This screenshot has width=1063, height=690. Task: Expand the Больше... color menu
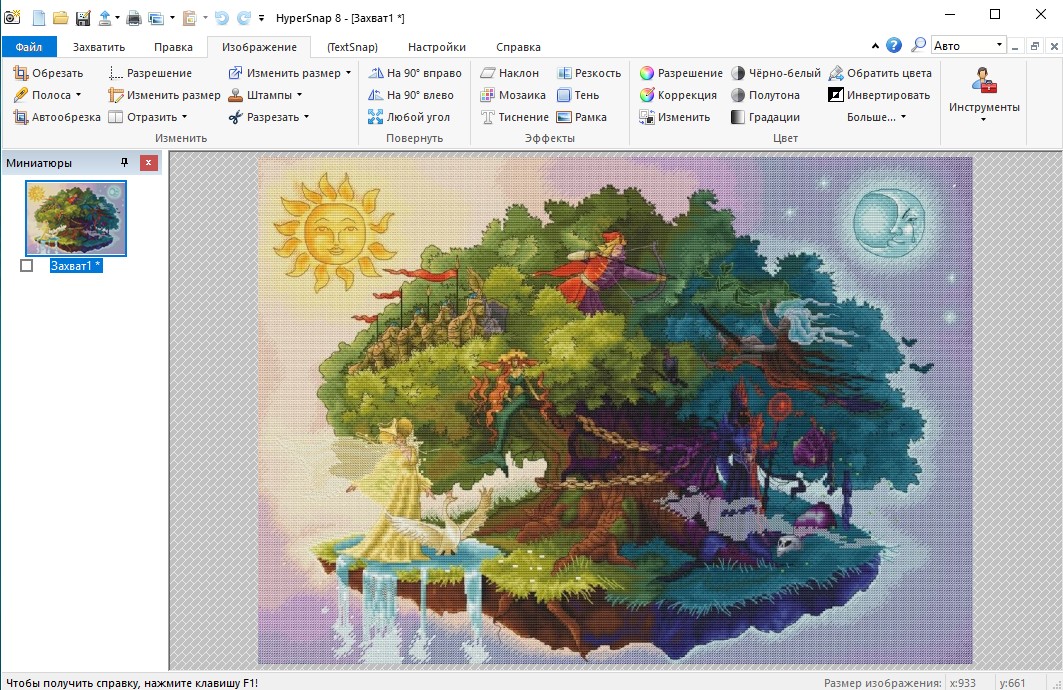876,117
